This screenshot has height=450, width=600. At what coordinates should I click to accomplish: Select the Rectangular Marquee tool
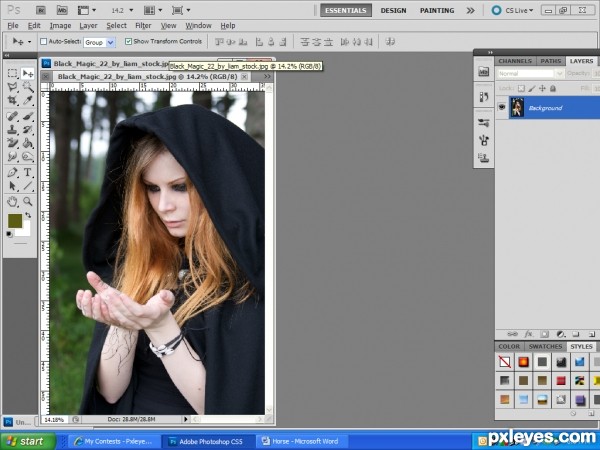click(13, 73)
